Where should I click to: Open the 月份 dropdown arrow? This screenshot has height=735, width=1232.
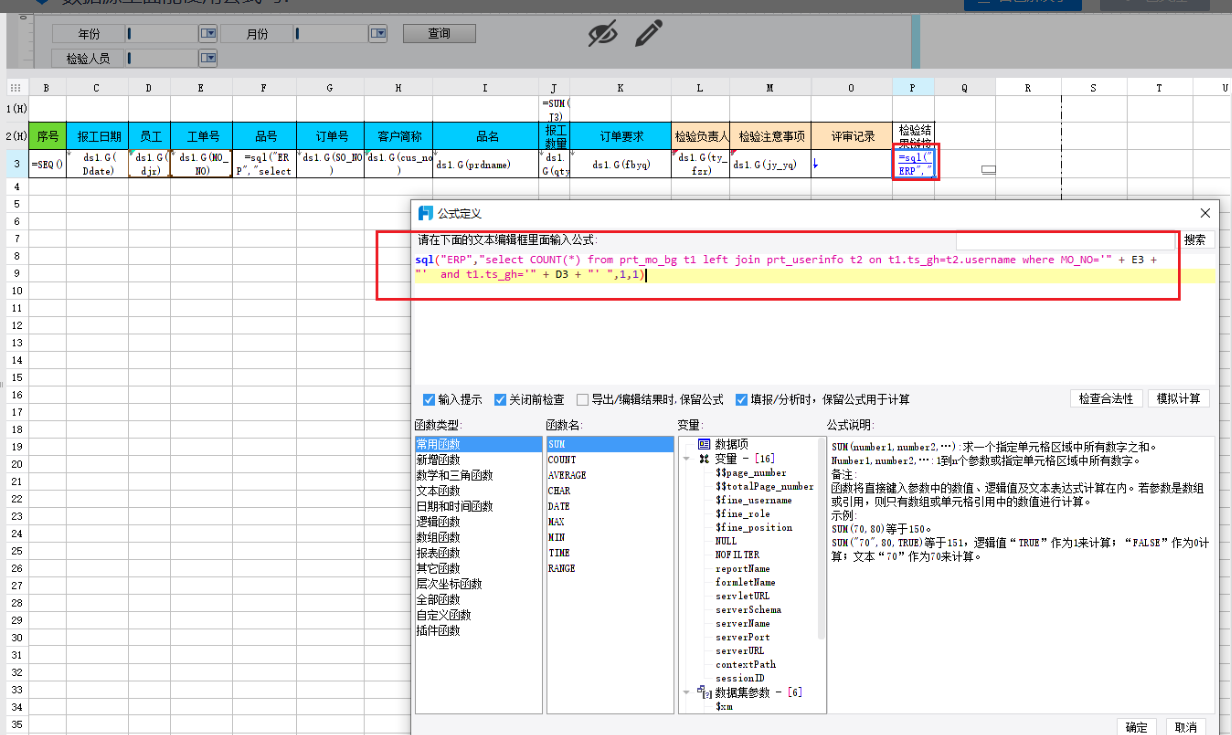pos(378,34)
